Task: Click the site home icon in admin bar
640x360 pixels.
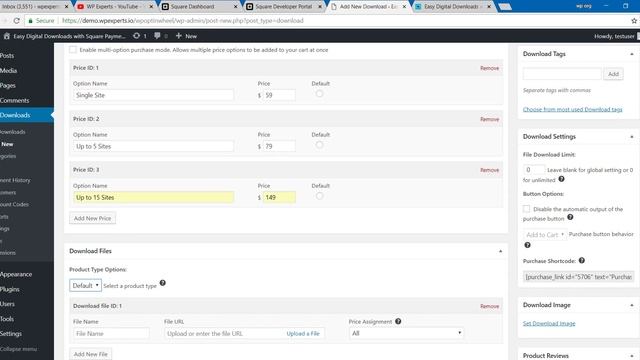Action: pos(7,36)
